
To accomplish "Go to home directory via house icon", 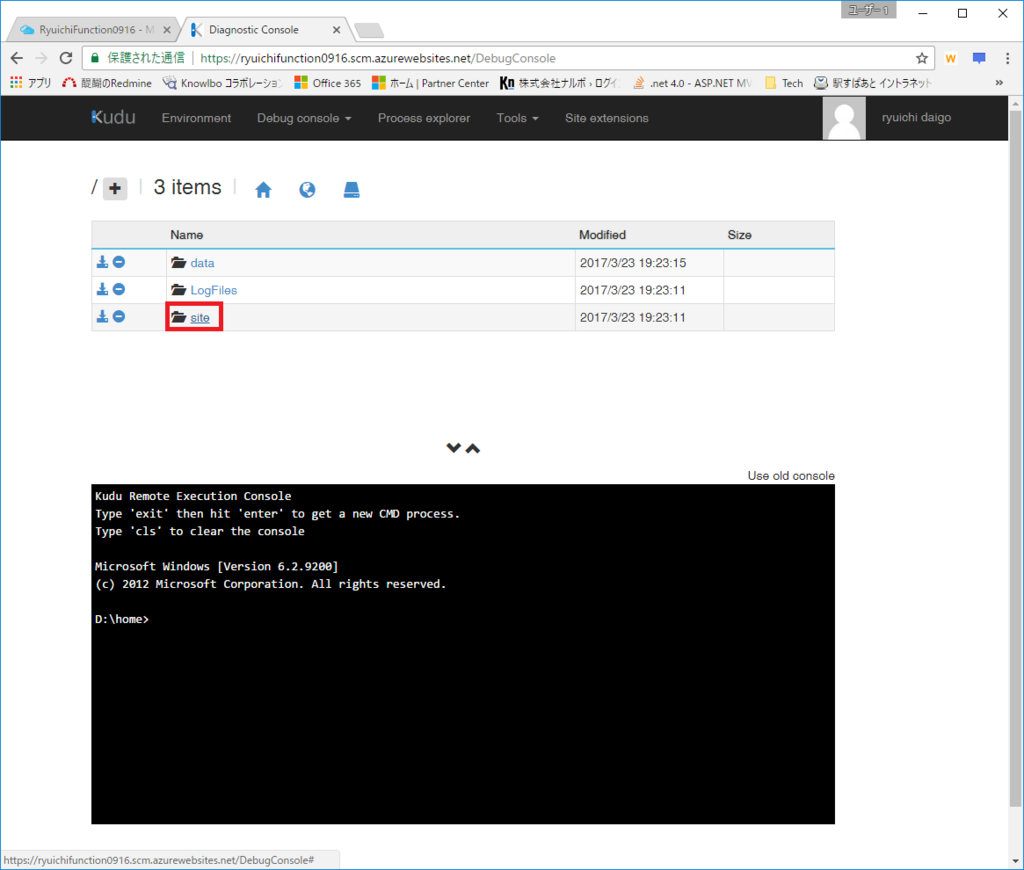I will [263, 190].
